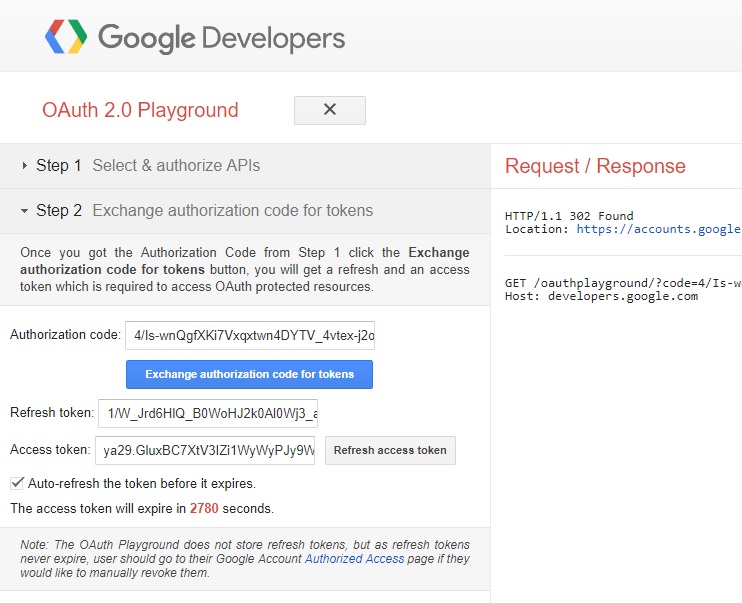Click the GET /oauthplayground request line
Image resolution: width=742 pixels, height=603 pixels.
click(x=622, y=283)
